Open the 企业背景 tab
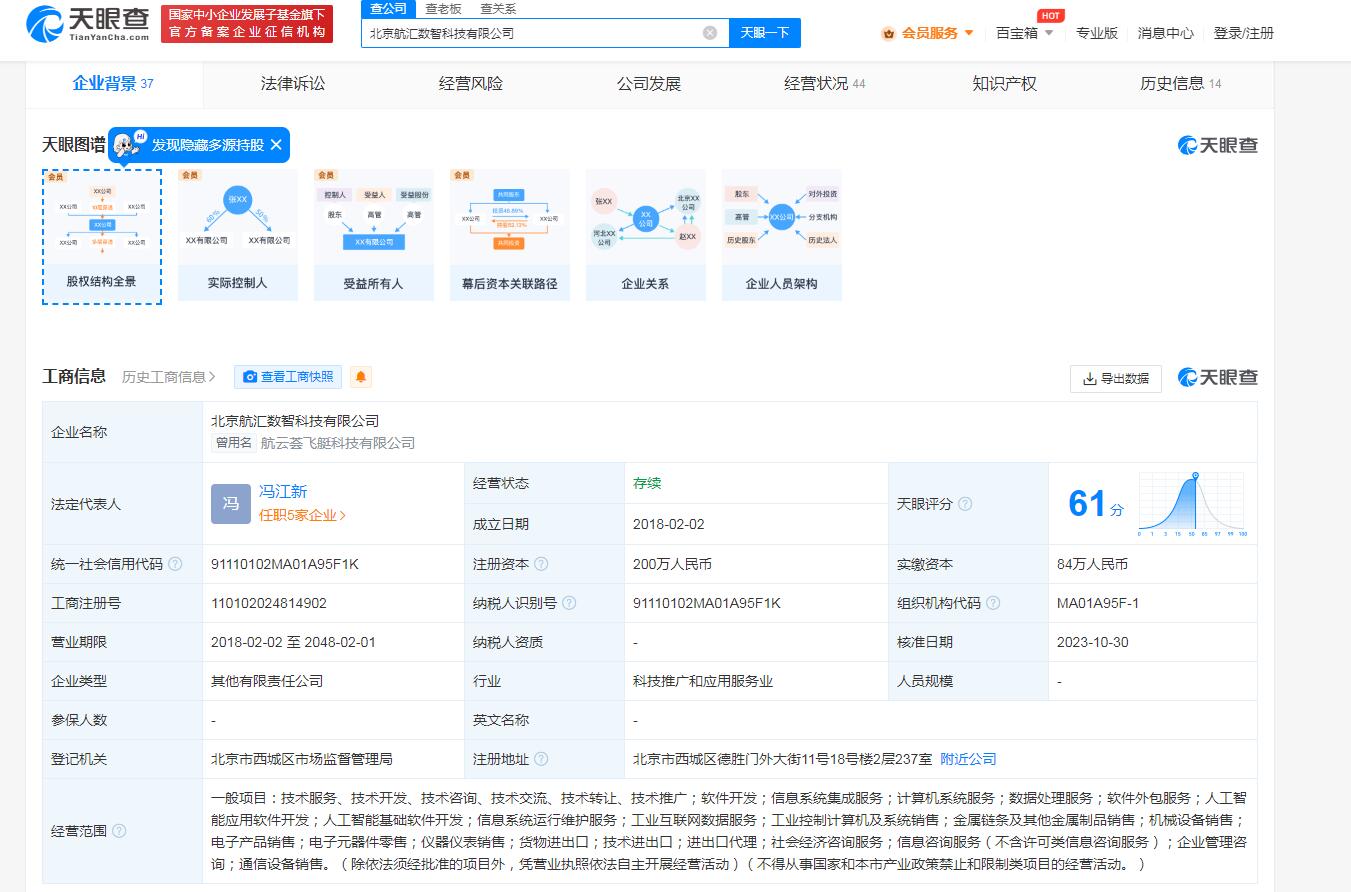Image resolution: width=1351 pixels, height=892 pixels. click(x=113, y=84)
